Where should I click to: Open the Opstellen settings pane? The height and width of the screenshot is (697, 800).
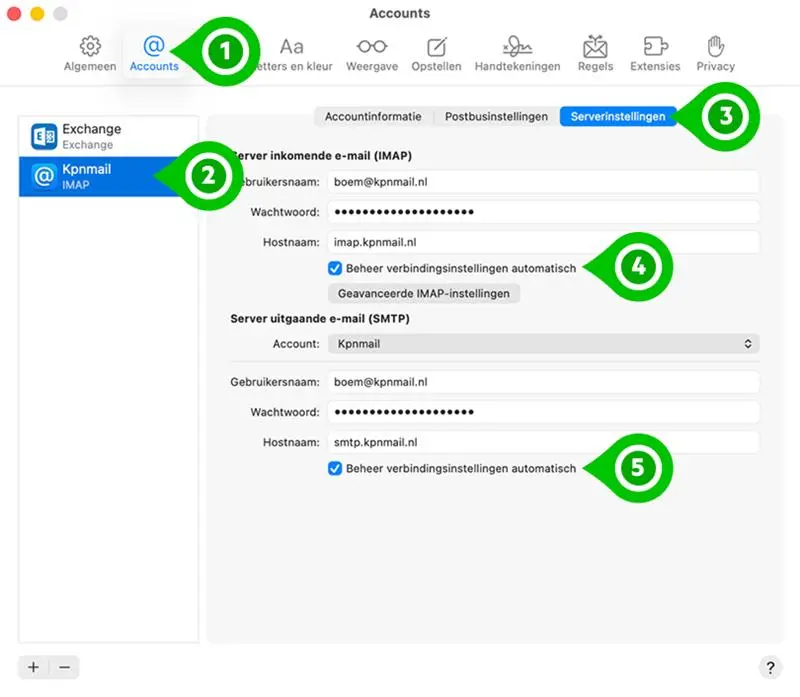tap(436, 52)
